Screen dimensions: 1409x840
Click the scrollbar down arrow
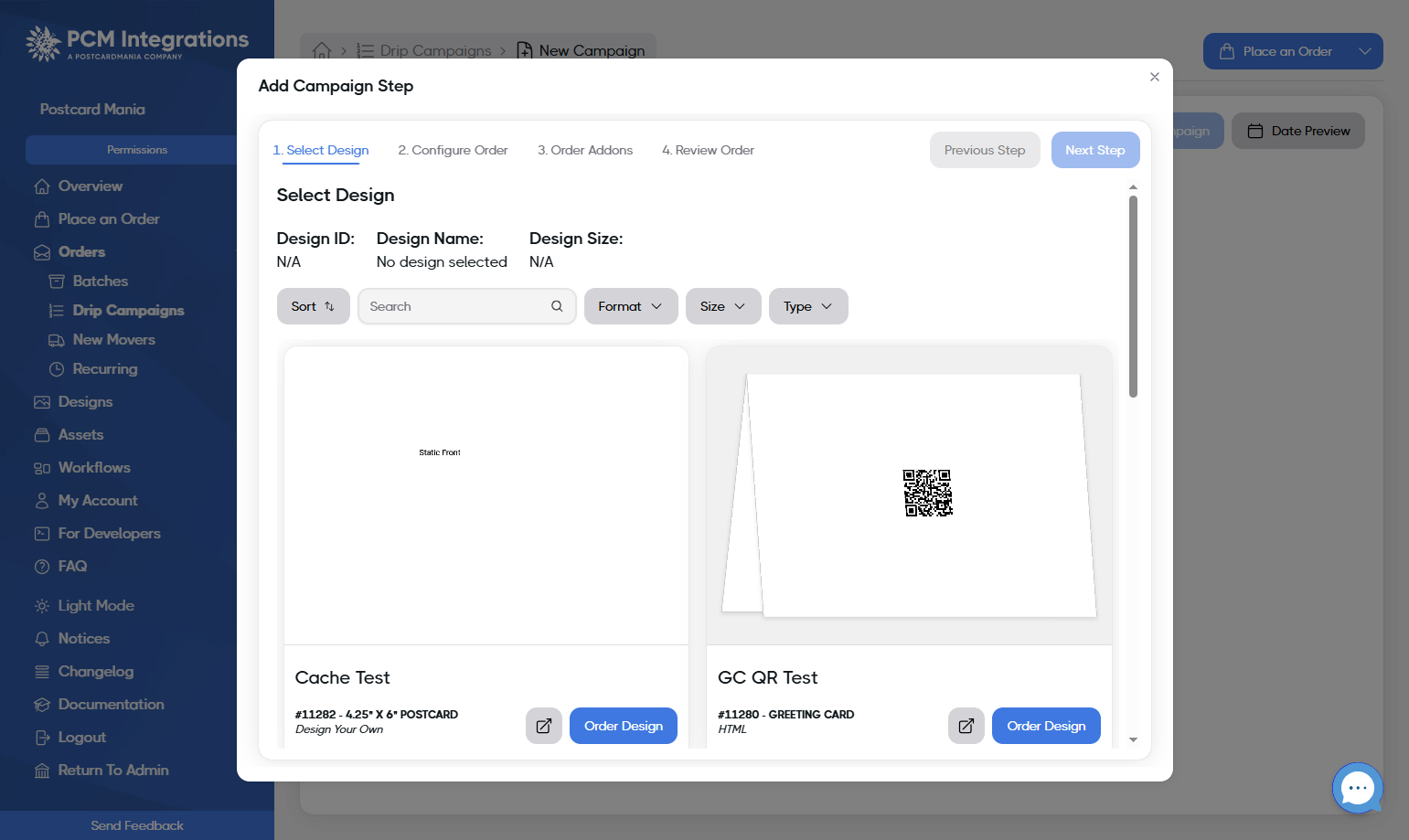pyautogui.click(x=1133, y=739)
